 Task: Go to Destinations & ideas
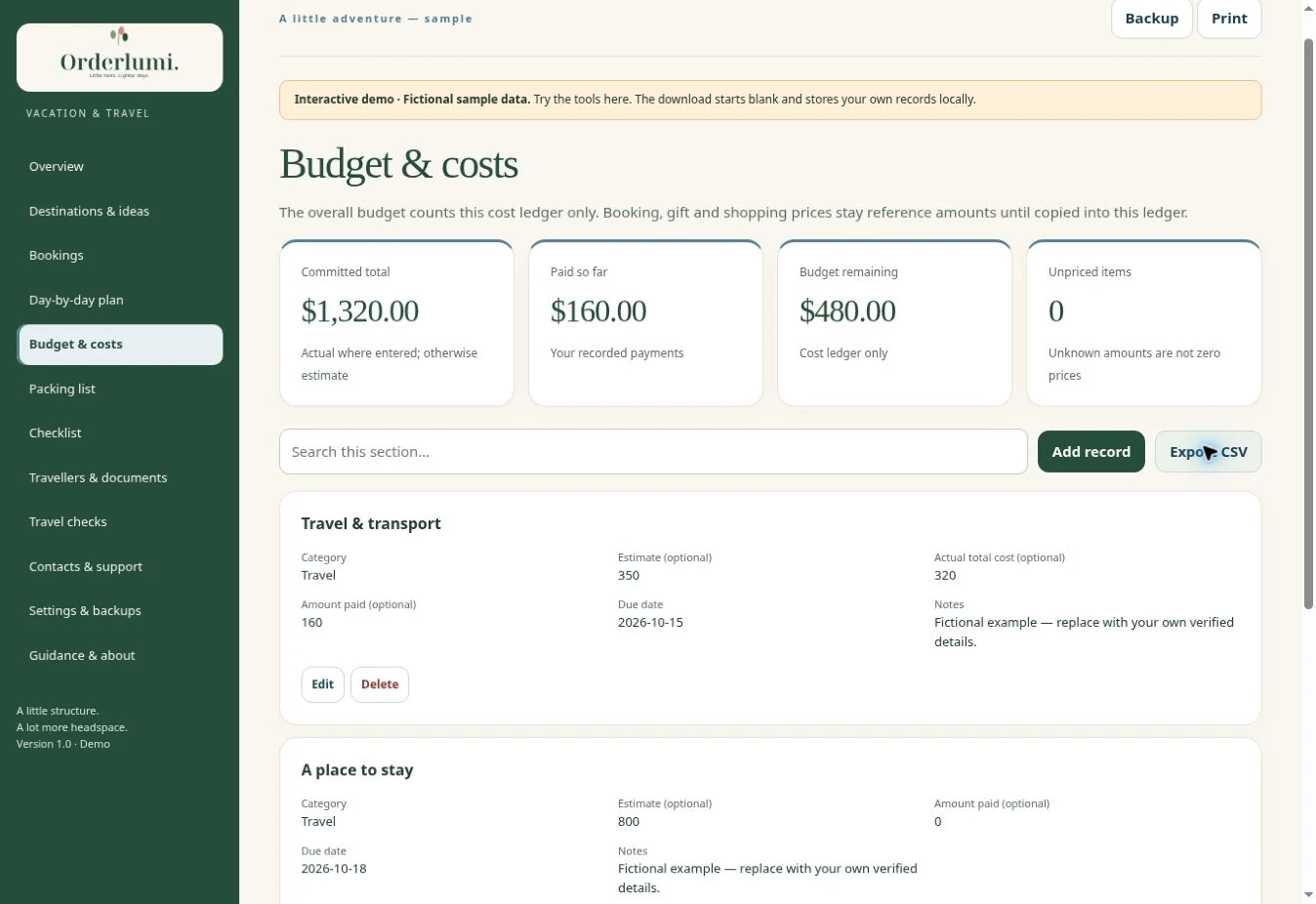coord(119,211)
